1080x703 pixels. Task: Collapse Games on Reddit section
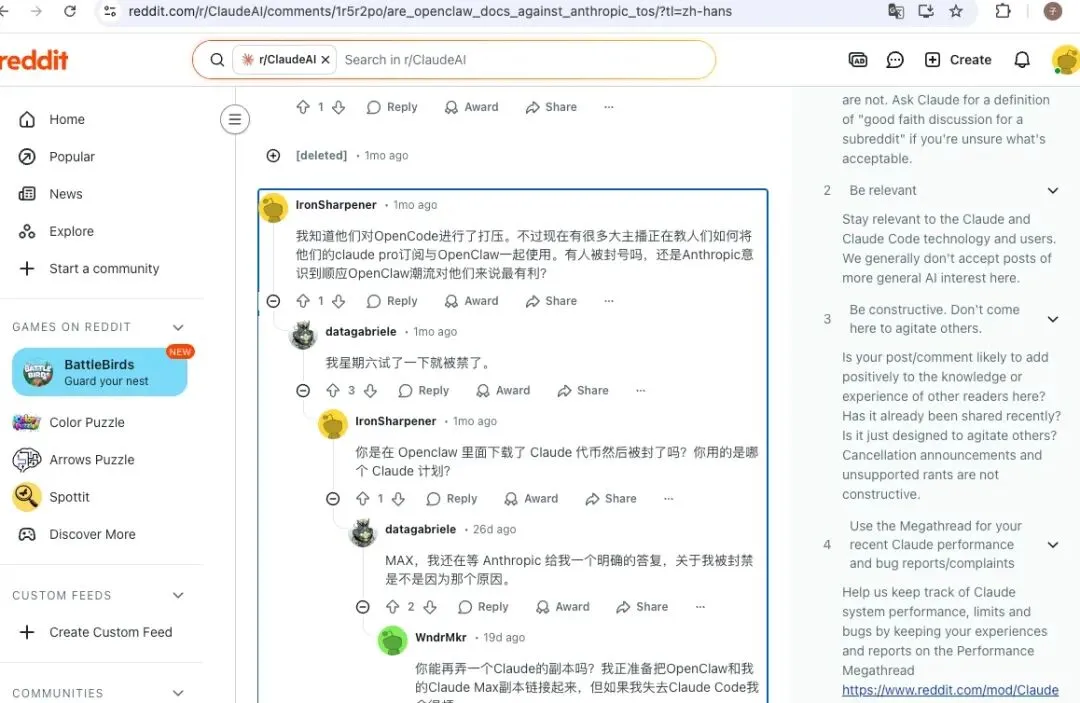click(x=178, y=327)
